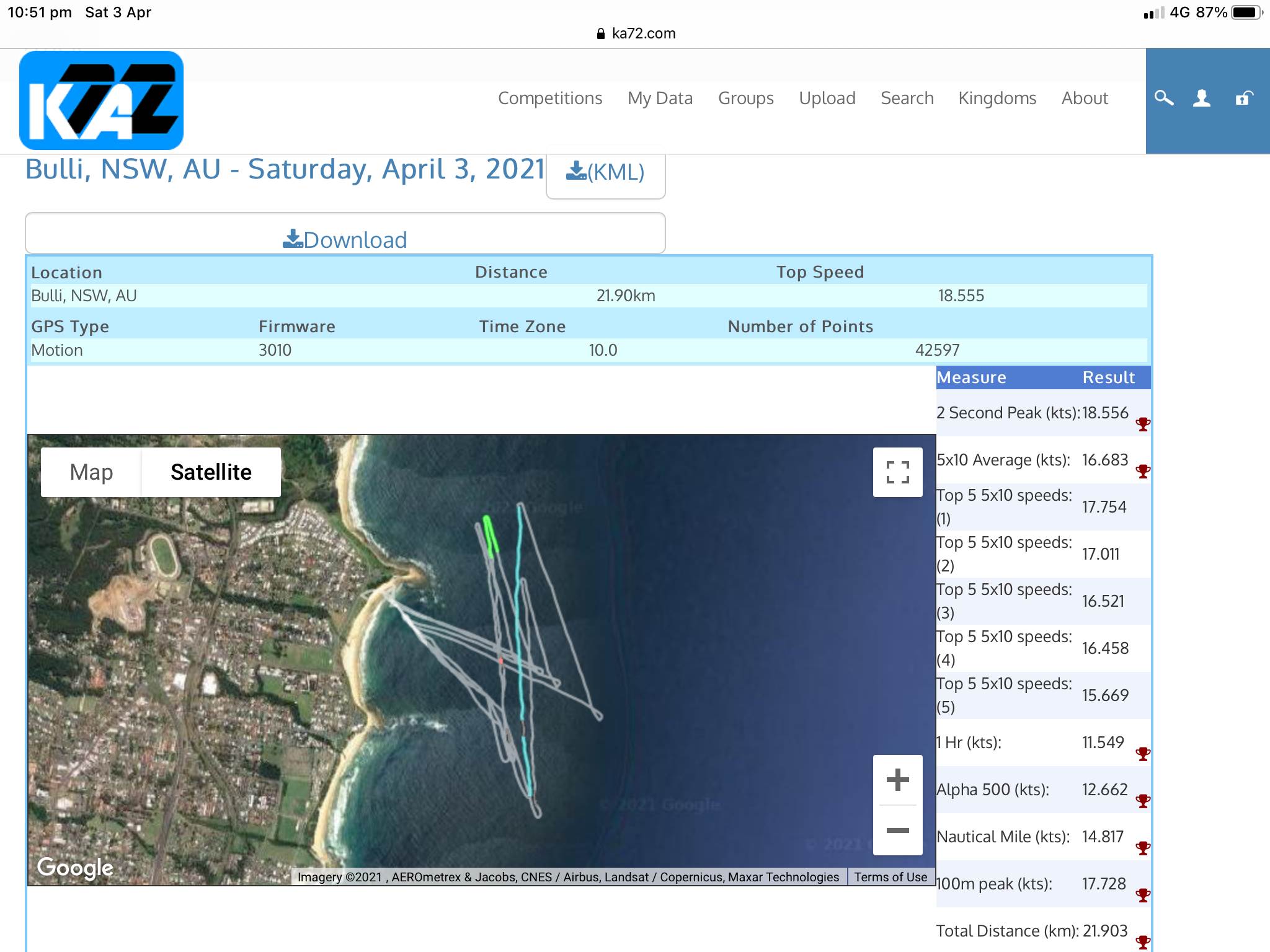Click the KA72 logo
Viewport: 1270px width, 952px height.
point(101,100)
